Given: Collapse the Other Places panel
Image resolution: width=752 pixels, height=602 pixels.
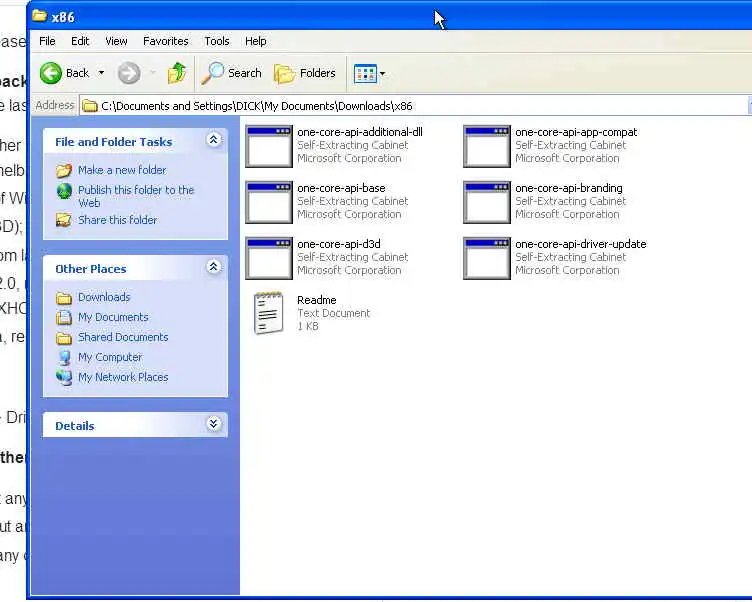Looking at the screenshot, I should pos(213,267).
